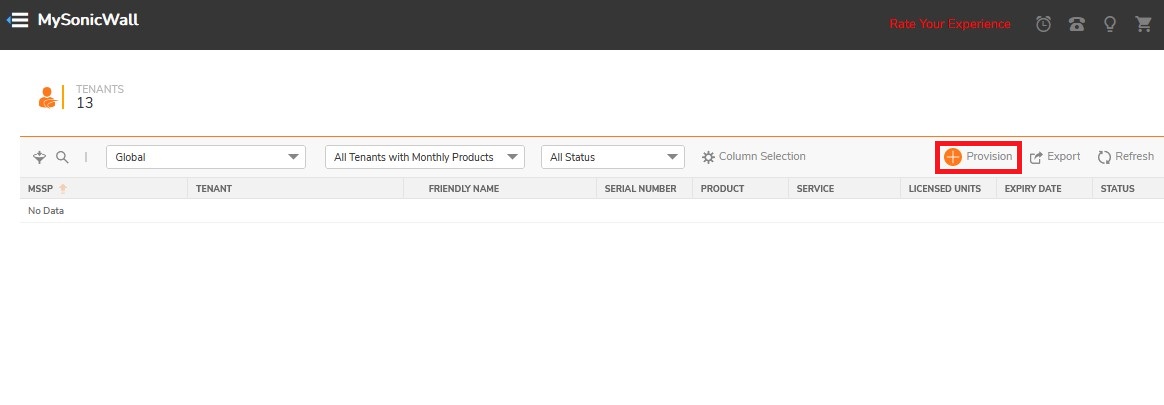The width and height of the screenshot is (1164, 405).
Task: Open the shopping cart
Action: (1144, 24)
